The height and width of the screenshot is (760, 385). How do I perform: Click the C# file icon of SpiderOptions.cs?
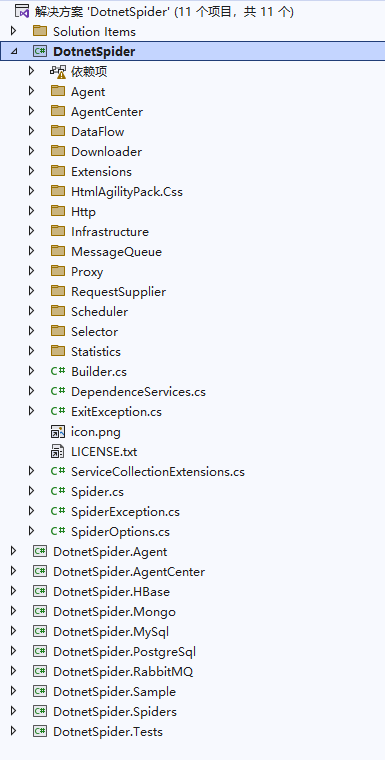(58, 531)
